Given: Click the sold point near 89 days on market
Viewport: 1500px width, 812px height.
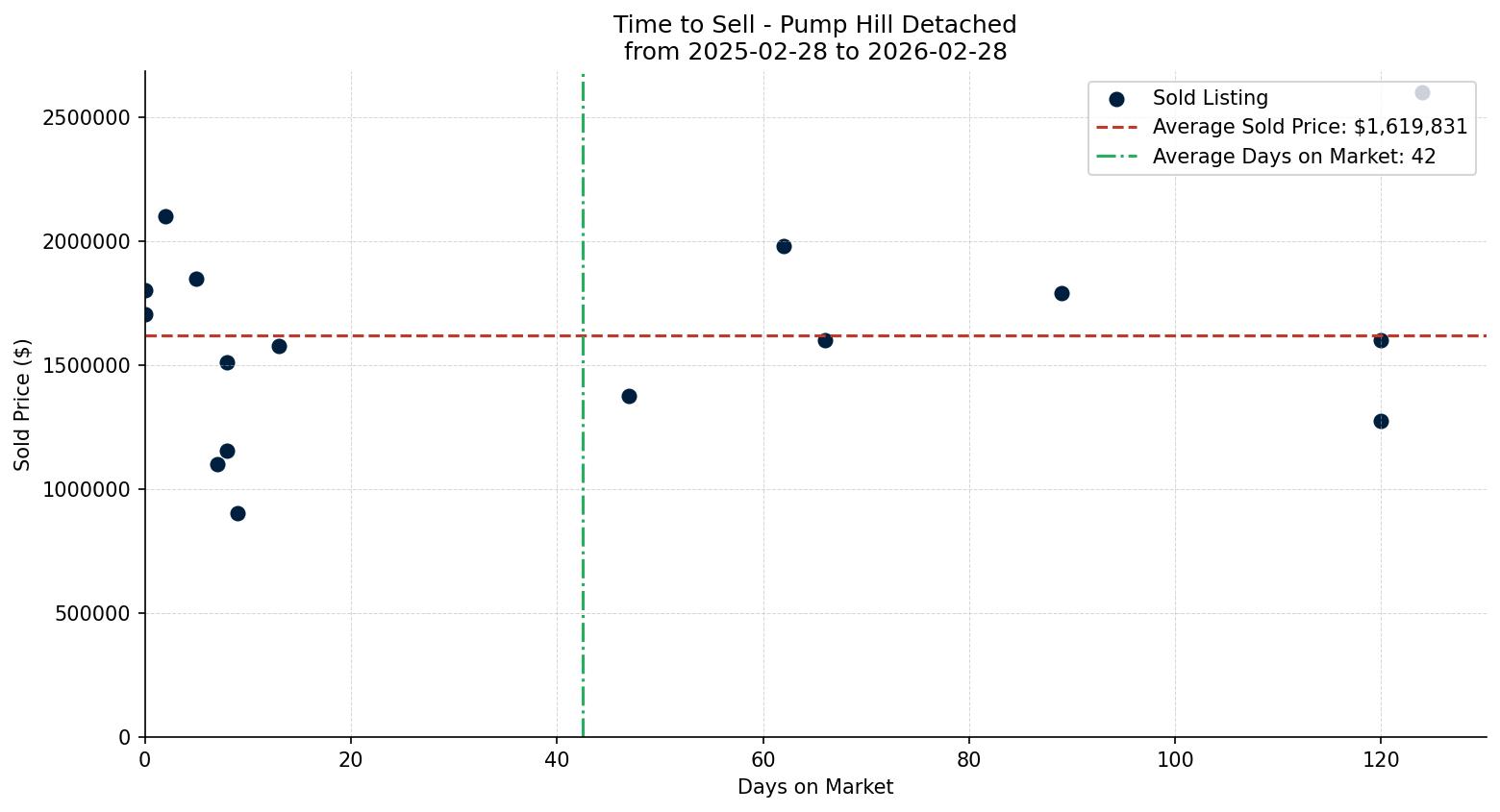Looking at the screenshot, I should 1062,293.
